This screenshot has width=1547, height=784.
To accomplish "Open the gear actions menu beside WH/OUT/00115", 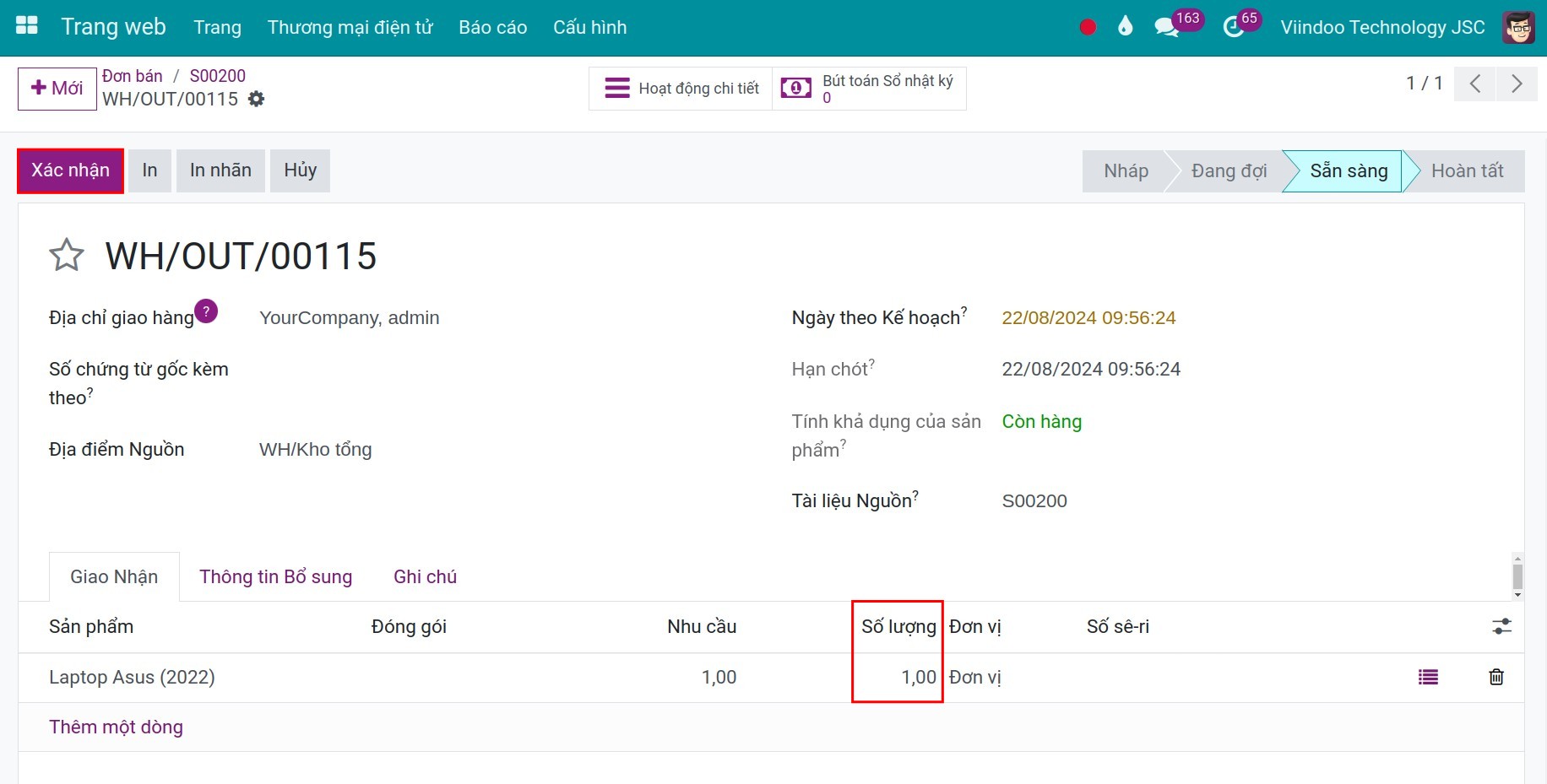I will pos(257,100).
